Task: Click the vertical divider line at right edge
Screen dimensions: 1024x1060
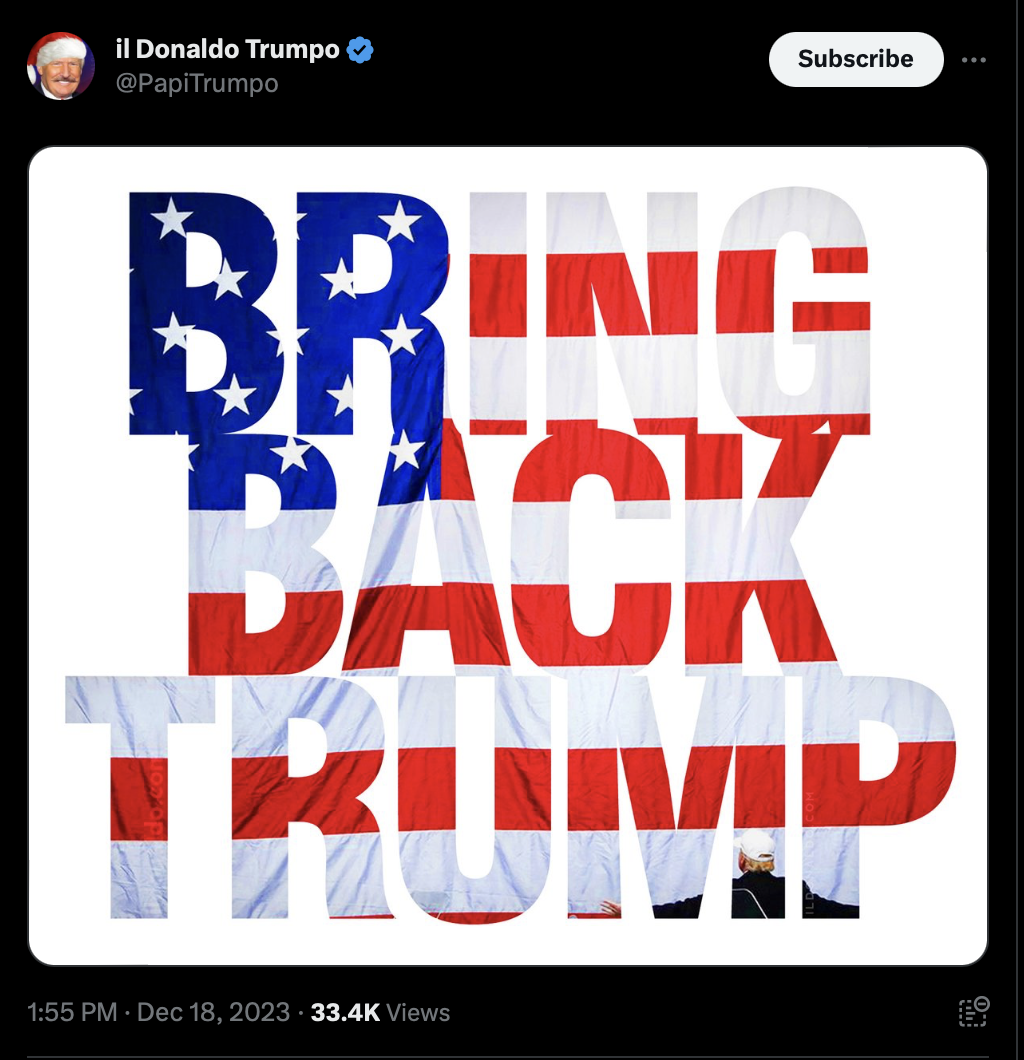Action: (x=1017, y=530)
